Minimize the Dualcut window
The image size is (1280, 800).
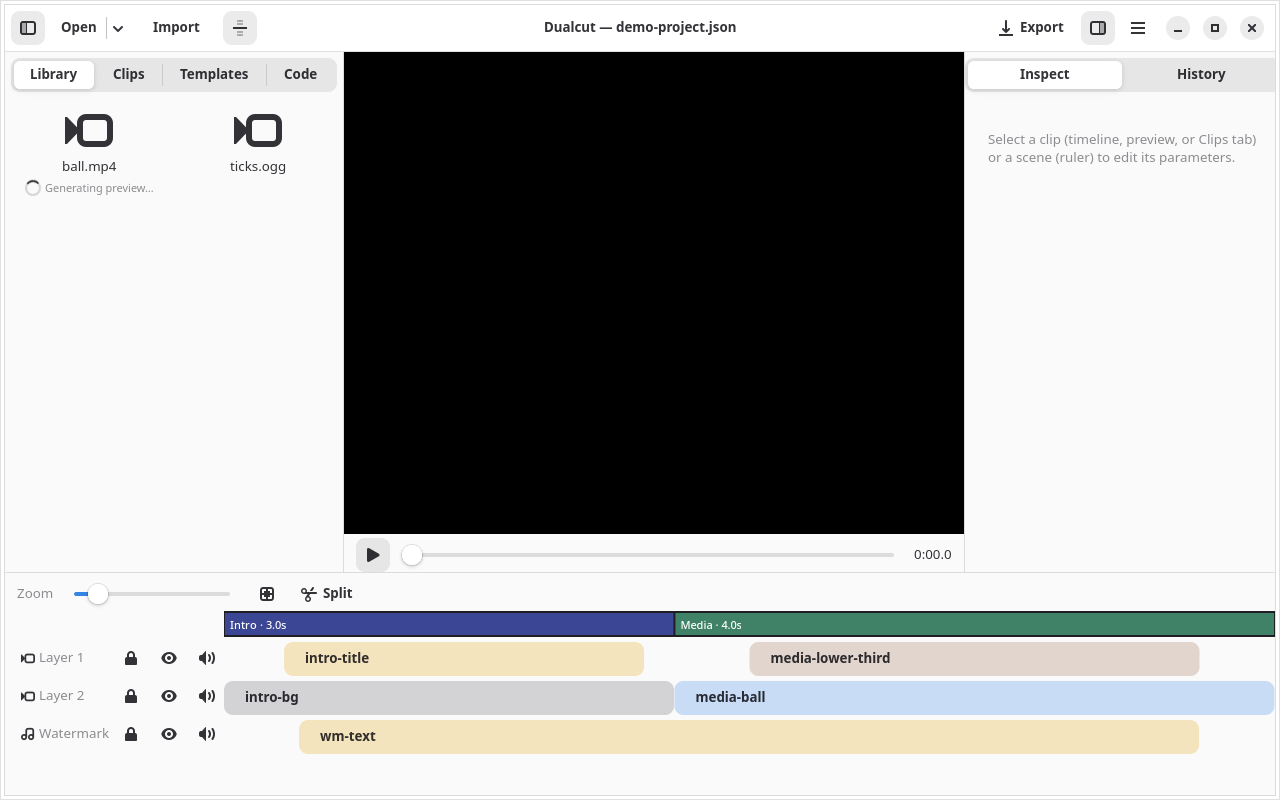click(1178, 28)
